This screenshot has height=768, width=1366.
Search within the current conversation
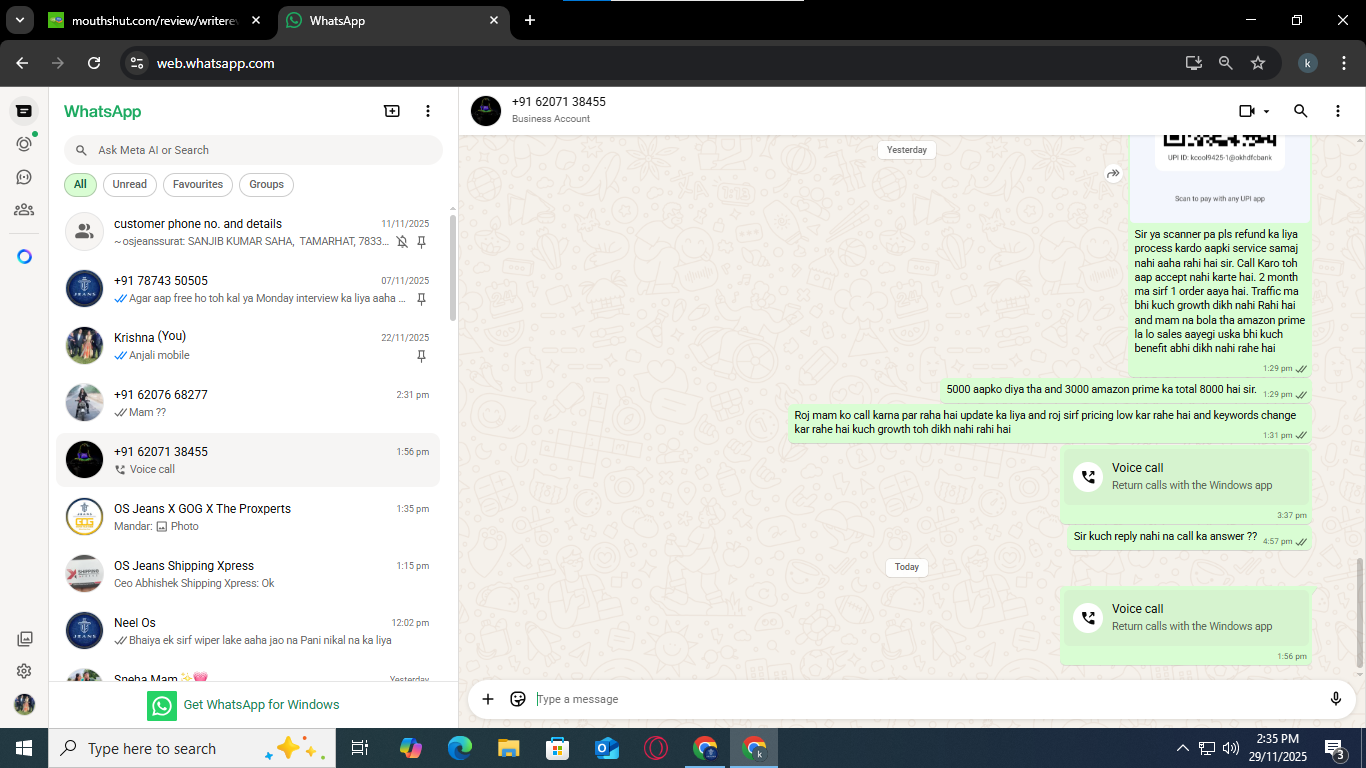click(1300, 111)
